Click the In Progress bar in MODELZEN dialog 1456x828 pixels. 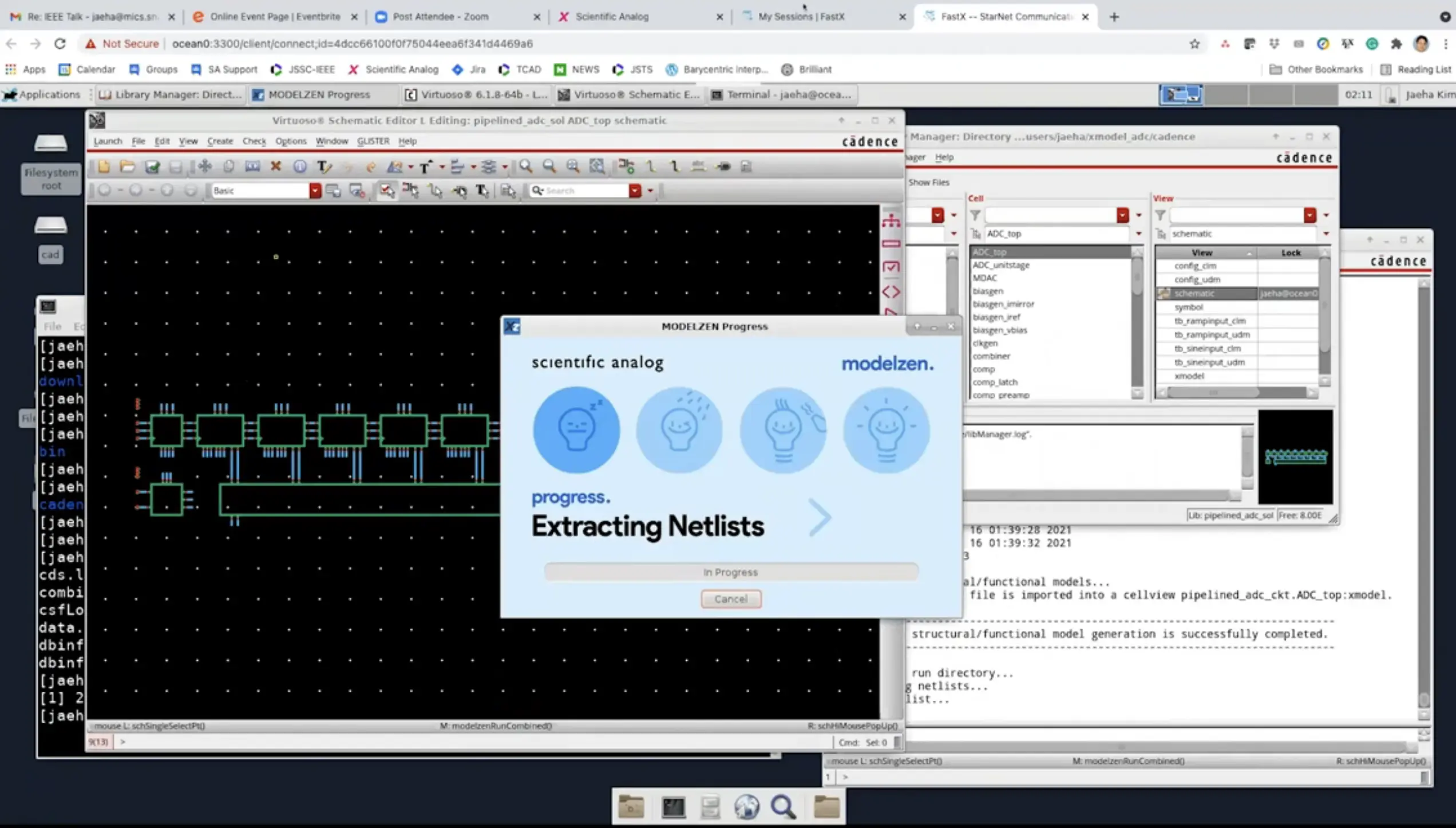731,572
